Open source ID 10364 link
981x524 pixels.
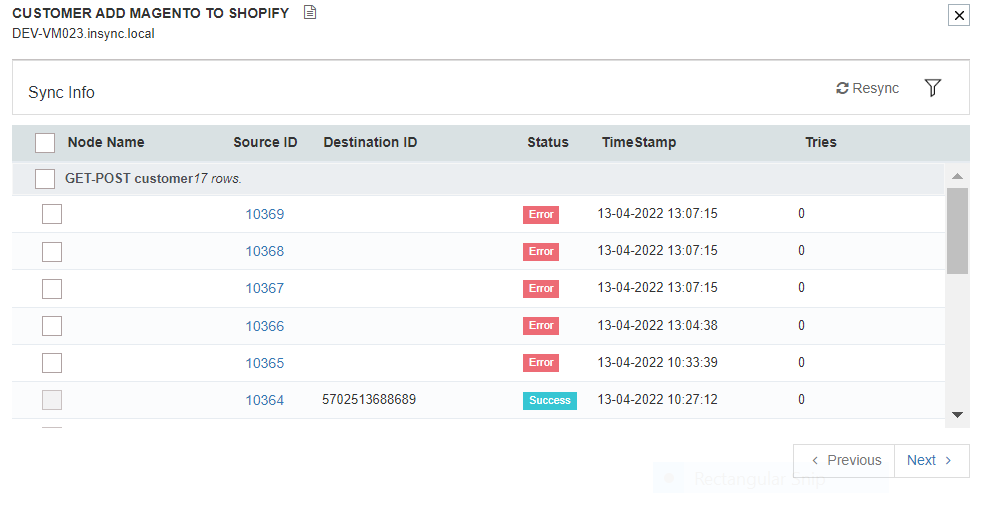[265, 400]
